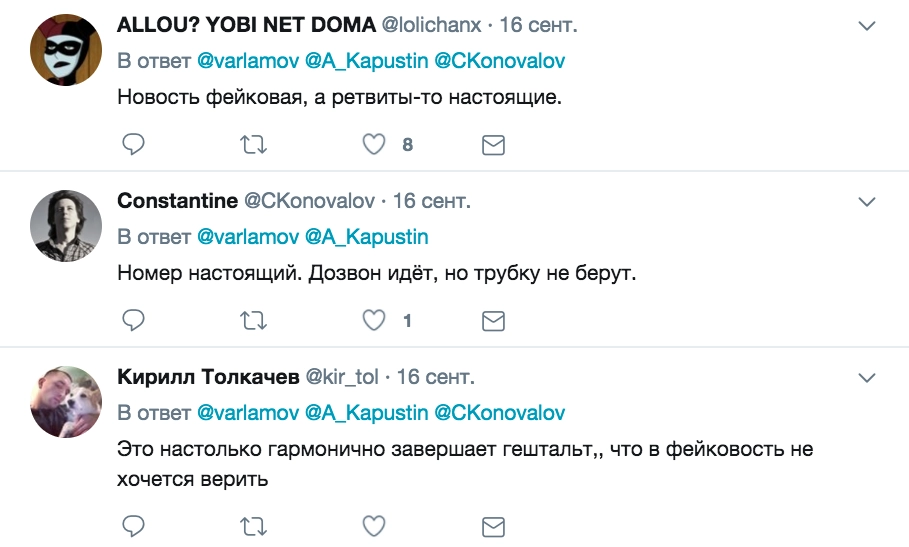Viewport: 909px width, 547px height.
Task: Open the masked avatar of lolichanx
Action: 67,50
